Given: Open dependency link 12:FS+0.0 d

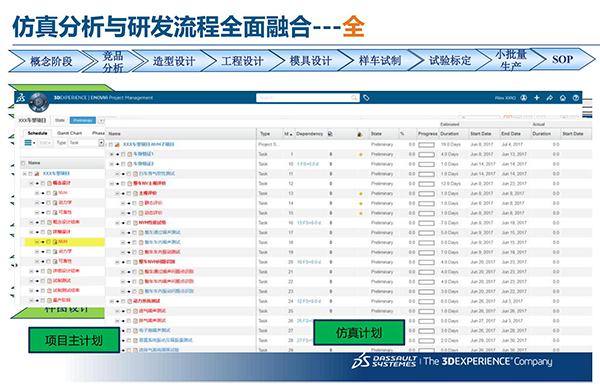Looking at the screenshot, I should point(309,301).
